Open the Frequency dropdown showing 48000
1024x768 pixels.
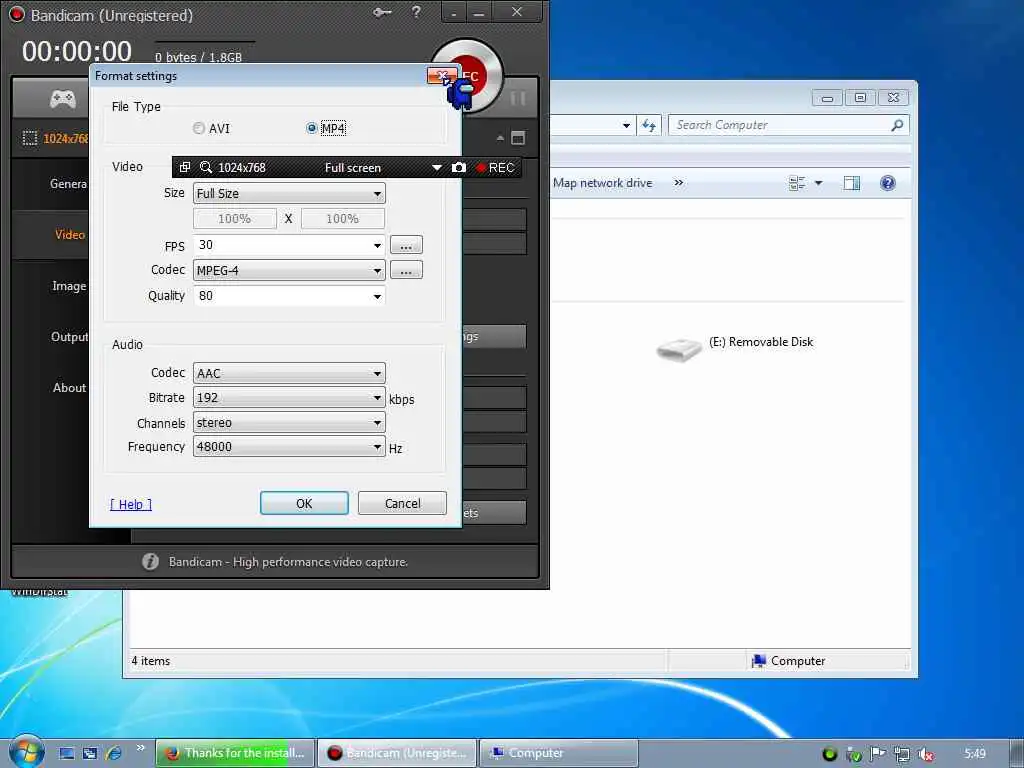click(289, 447)
